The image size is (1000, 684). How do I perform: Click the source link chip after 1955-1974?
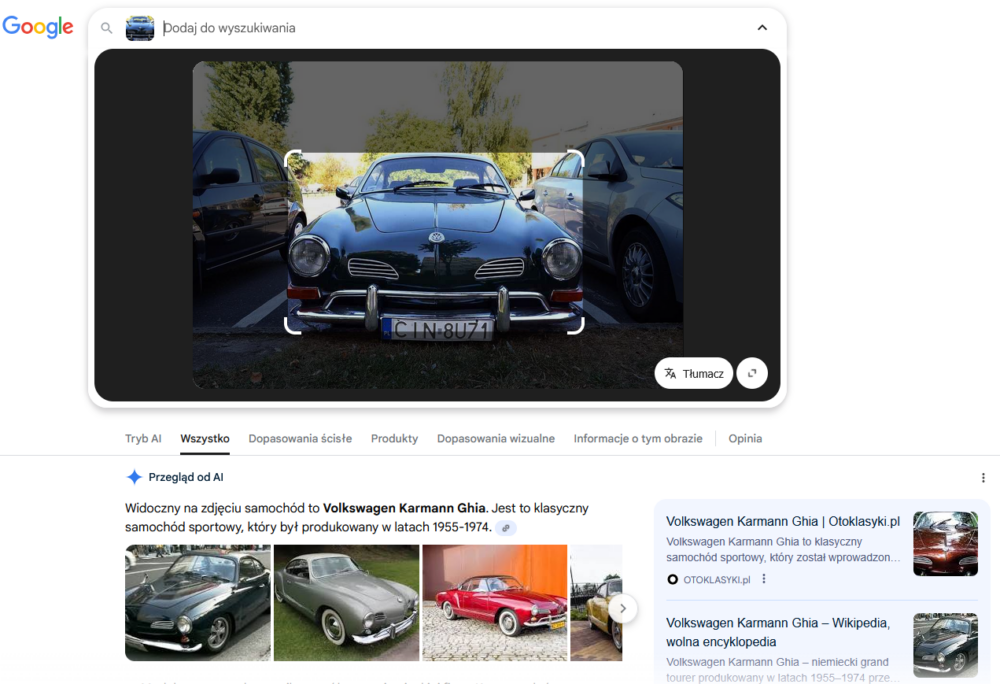507,528
